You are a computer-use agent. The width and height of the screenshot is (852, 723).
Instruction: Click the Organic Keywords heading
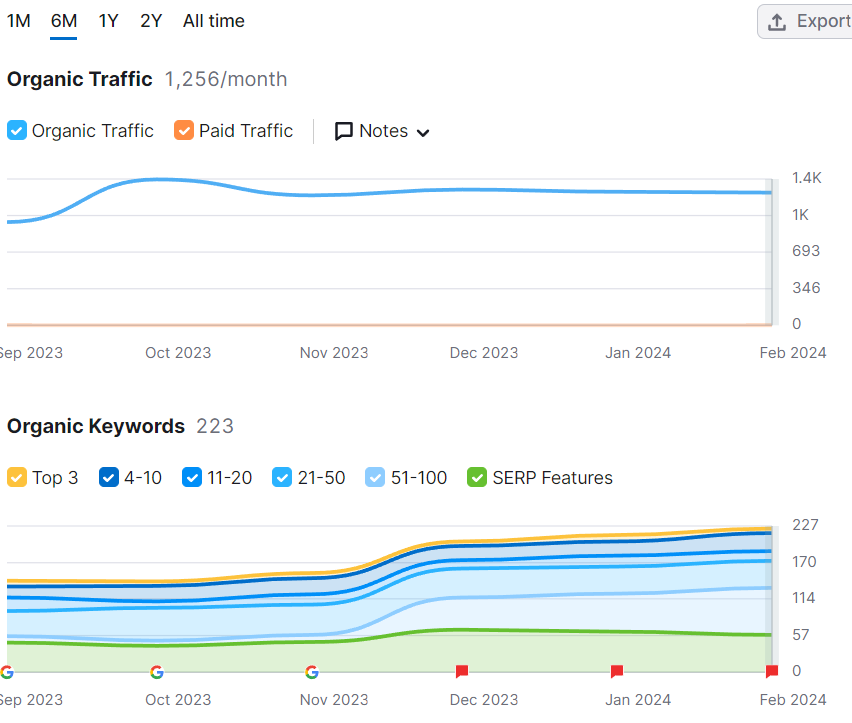point(96,426)
